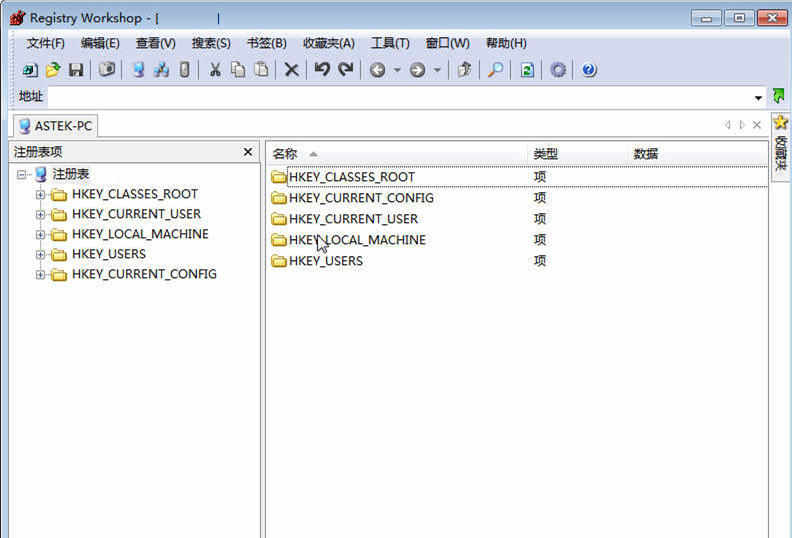Select HKEY_CURRENT_CONFIG label in the tree
792x538 pixels.
coord(144,274)
